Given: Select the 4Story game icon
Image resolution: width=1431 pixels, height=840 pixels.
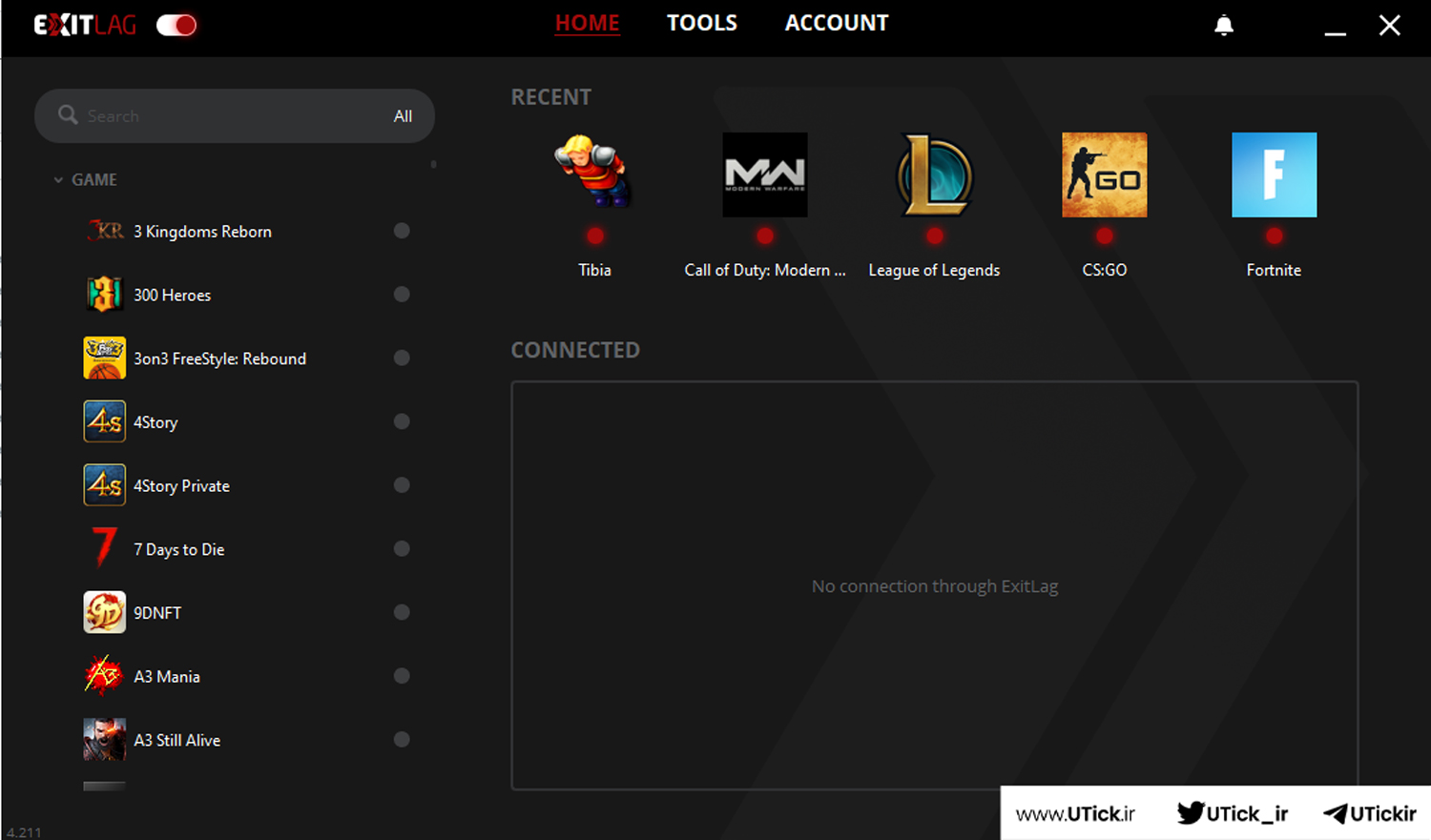Looking at the screenshot, I should pyautogui.click(x=105, y=421).
